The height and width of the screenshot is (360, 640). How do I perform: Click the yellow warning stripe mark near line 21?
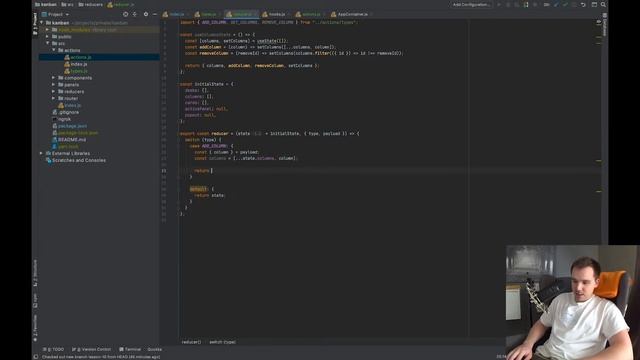[598, 161]
